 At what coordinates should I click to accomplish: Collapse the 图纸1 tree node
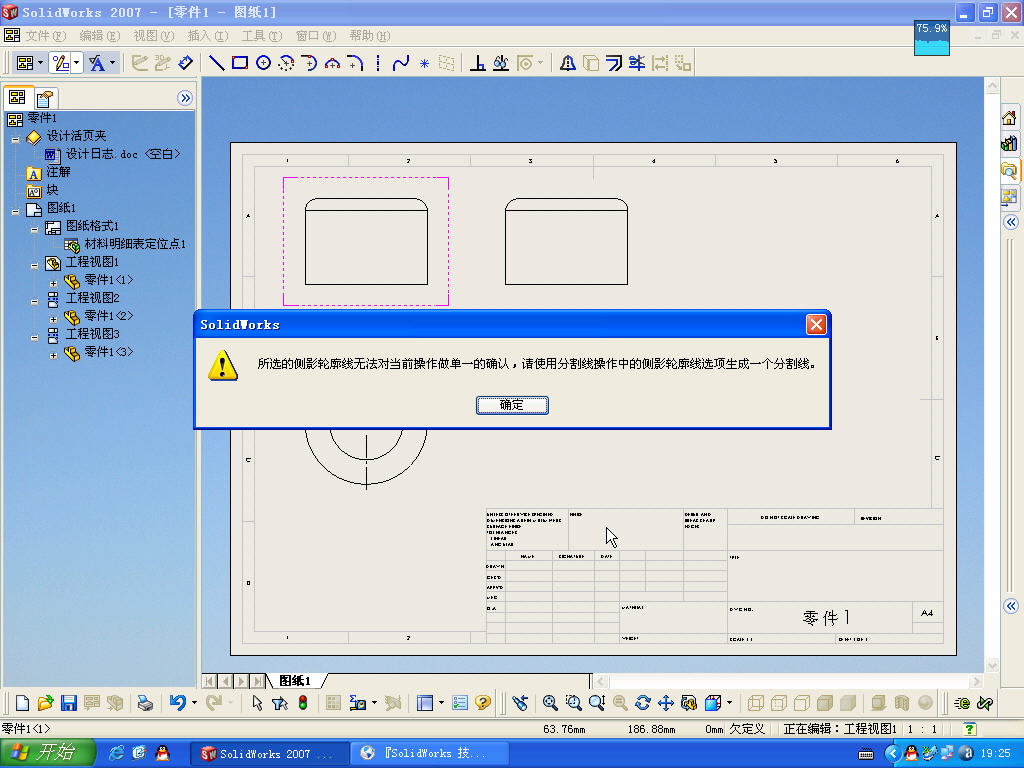pyautogui.click(x=16, y=212)
